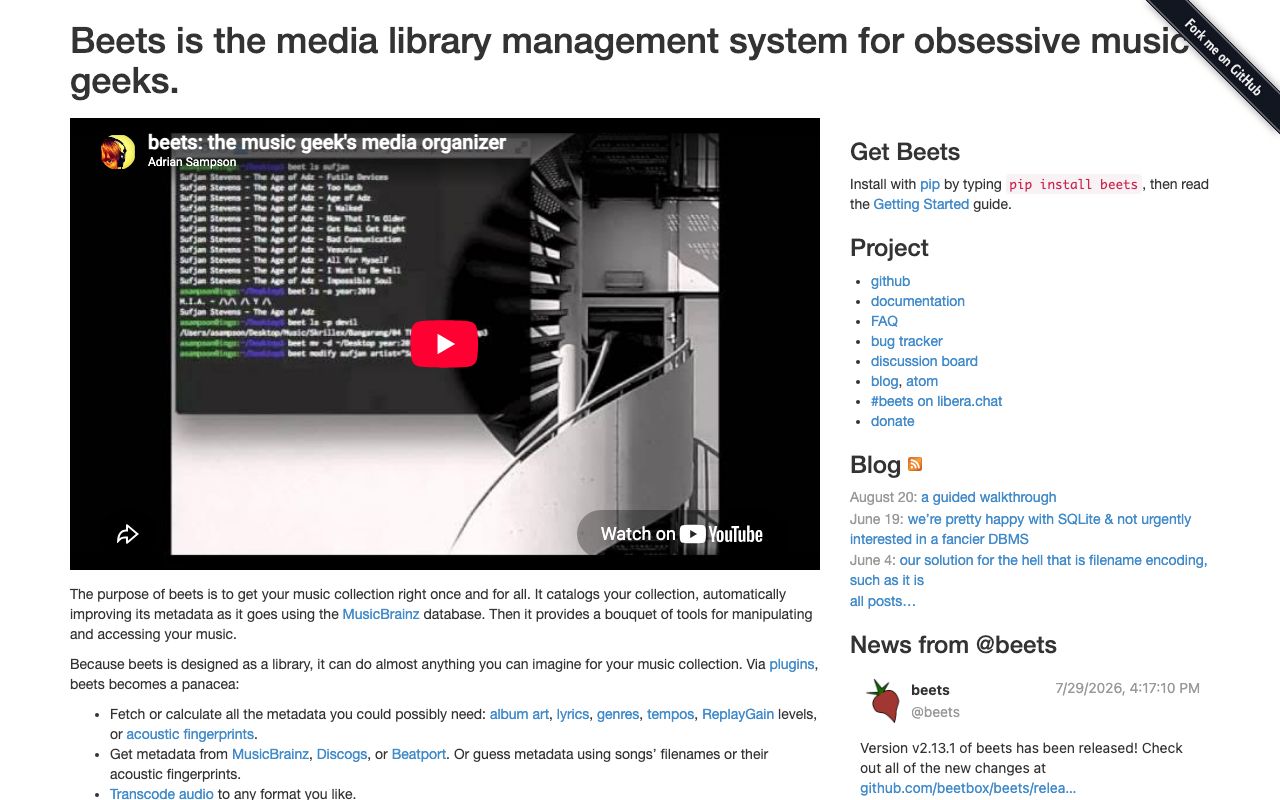Open the MusicBrainz database link in intro paragraph

pyautogui.click(x=381, y=614)
